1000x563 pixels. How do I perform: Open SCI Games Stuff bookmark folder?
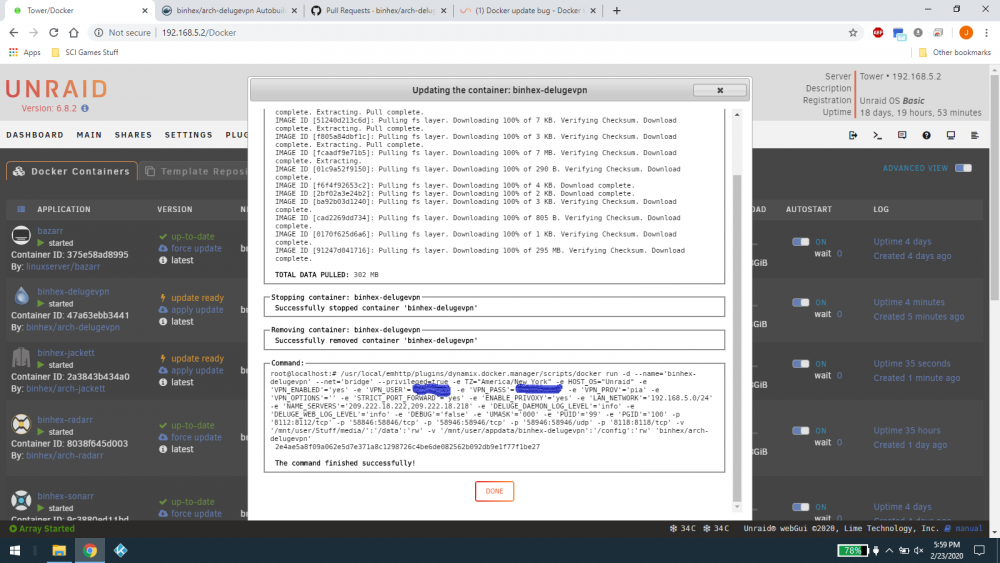(84, 52)
